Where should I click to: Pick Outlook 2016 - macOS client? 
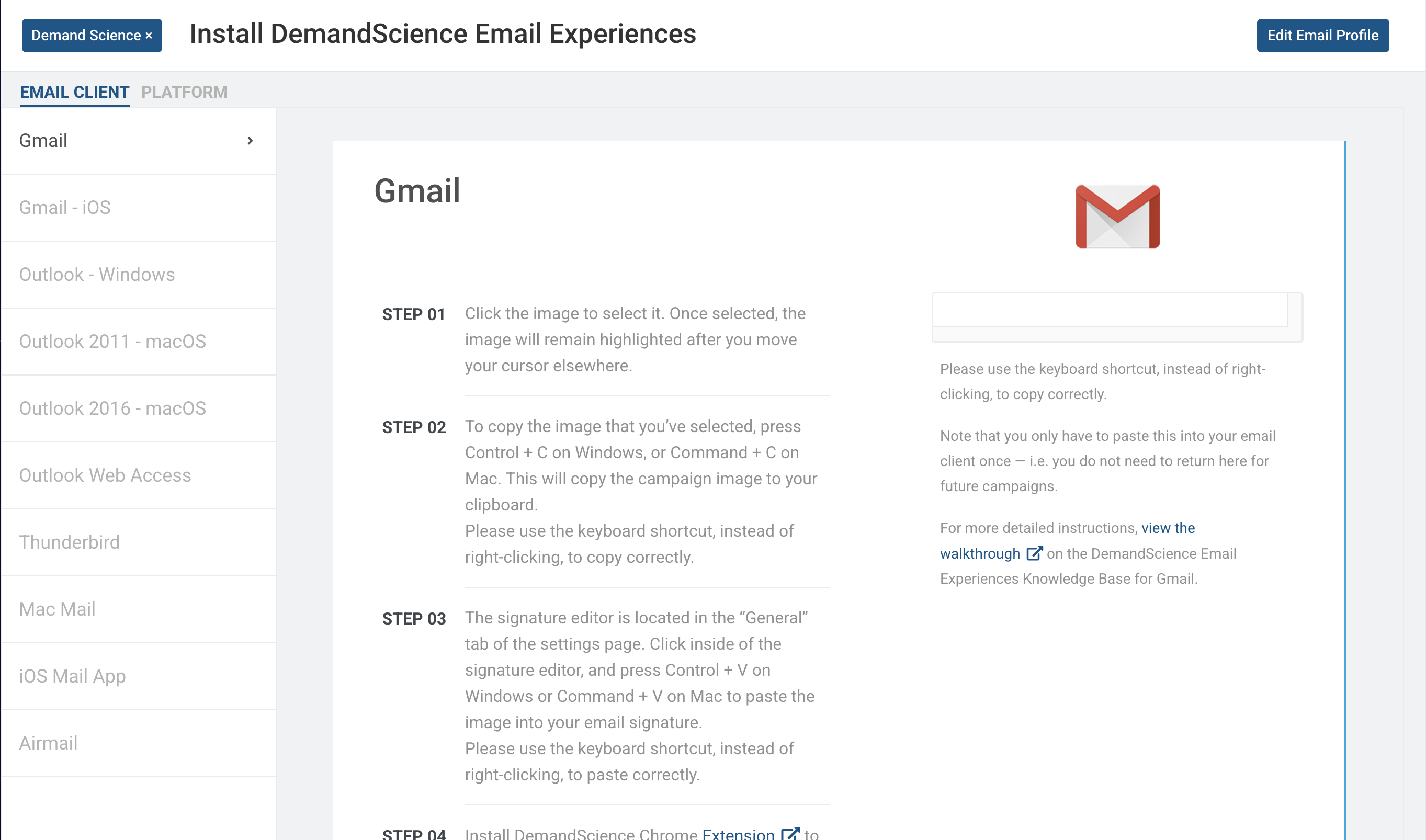click(x=139, y=408)
